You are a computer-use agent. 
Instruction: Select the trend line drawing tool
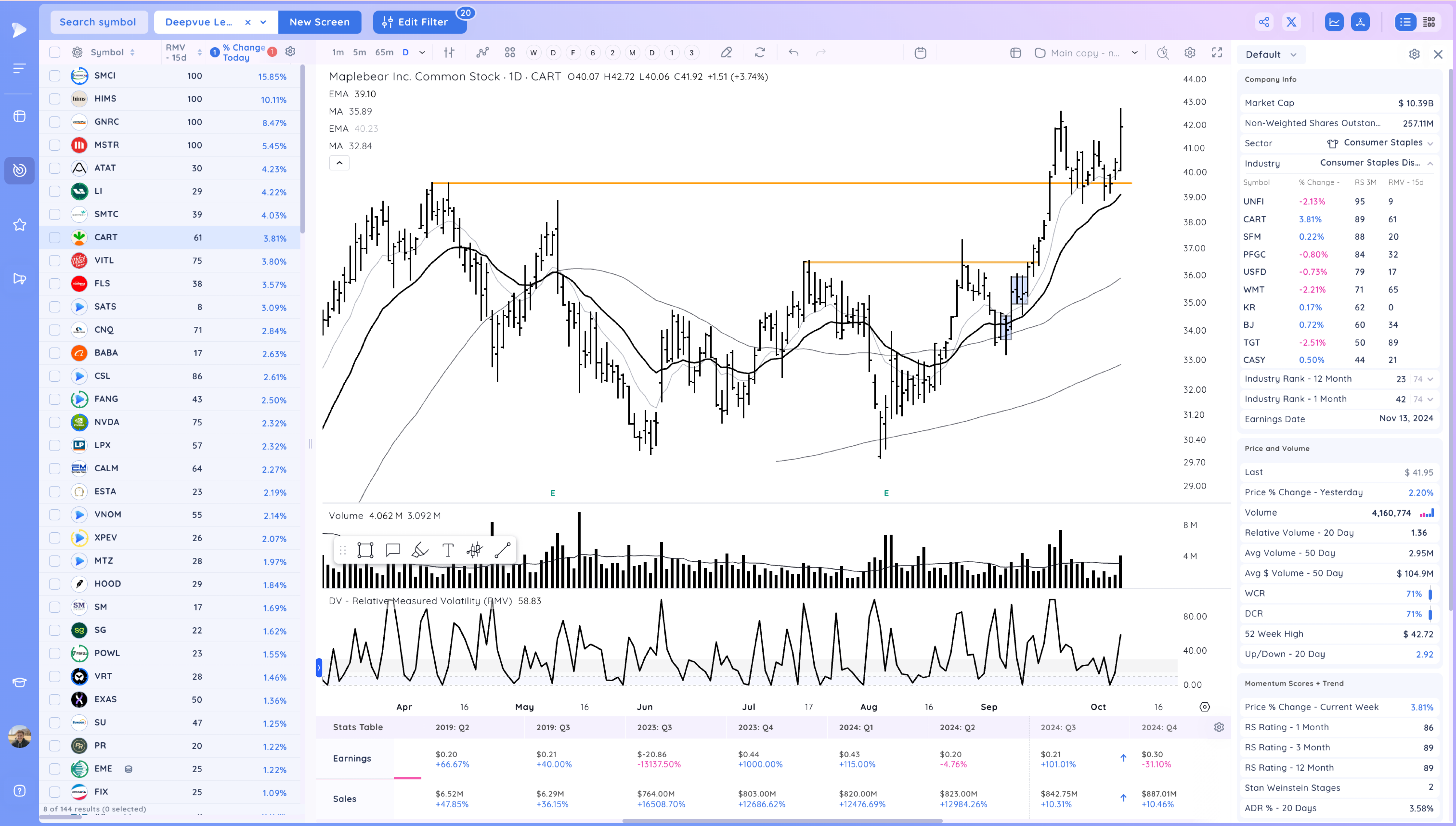[503, 550]
